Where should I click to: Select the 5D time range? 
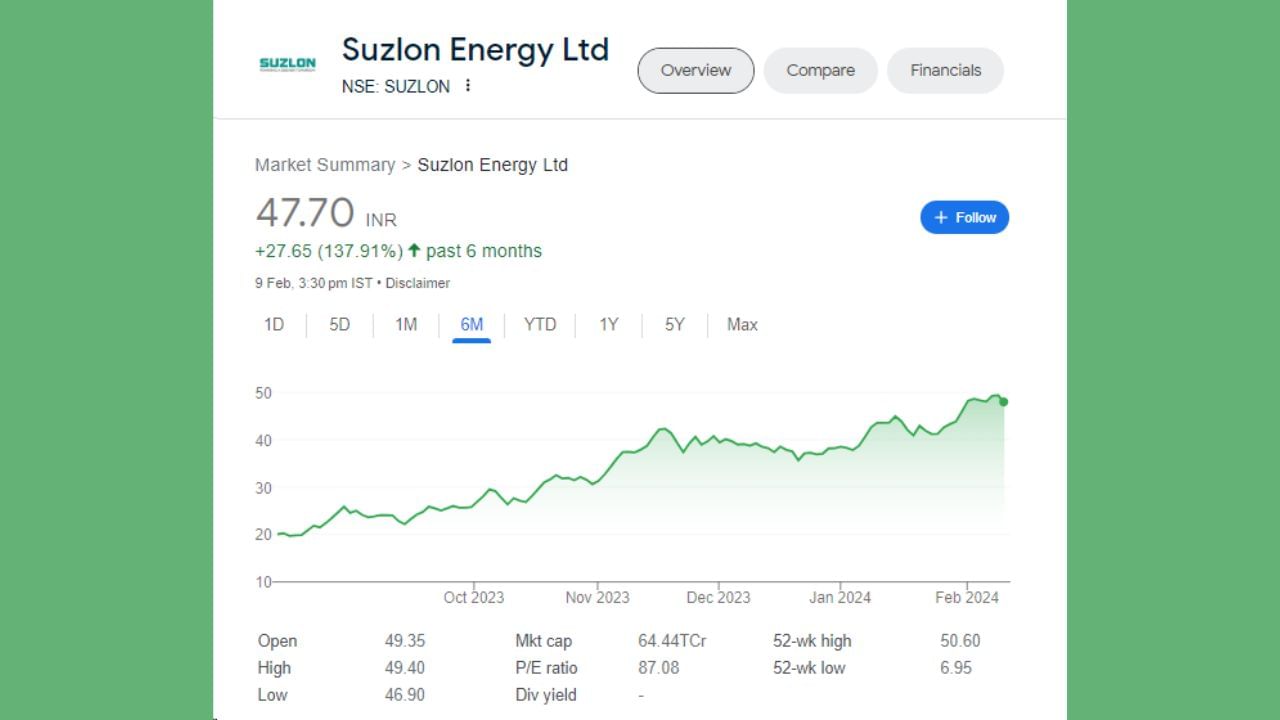tap(340, 324)
